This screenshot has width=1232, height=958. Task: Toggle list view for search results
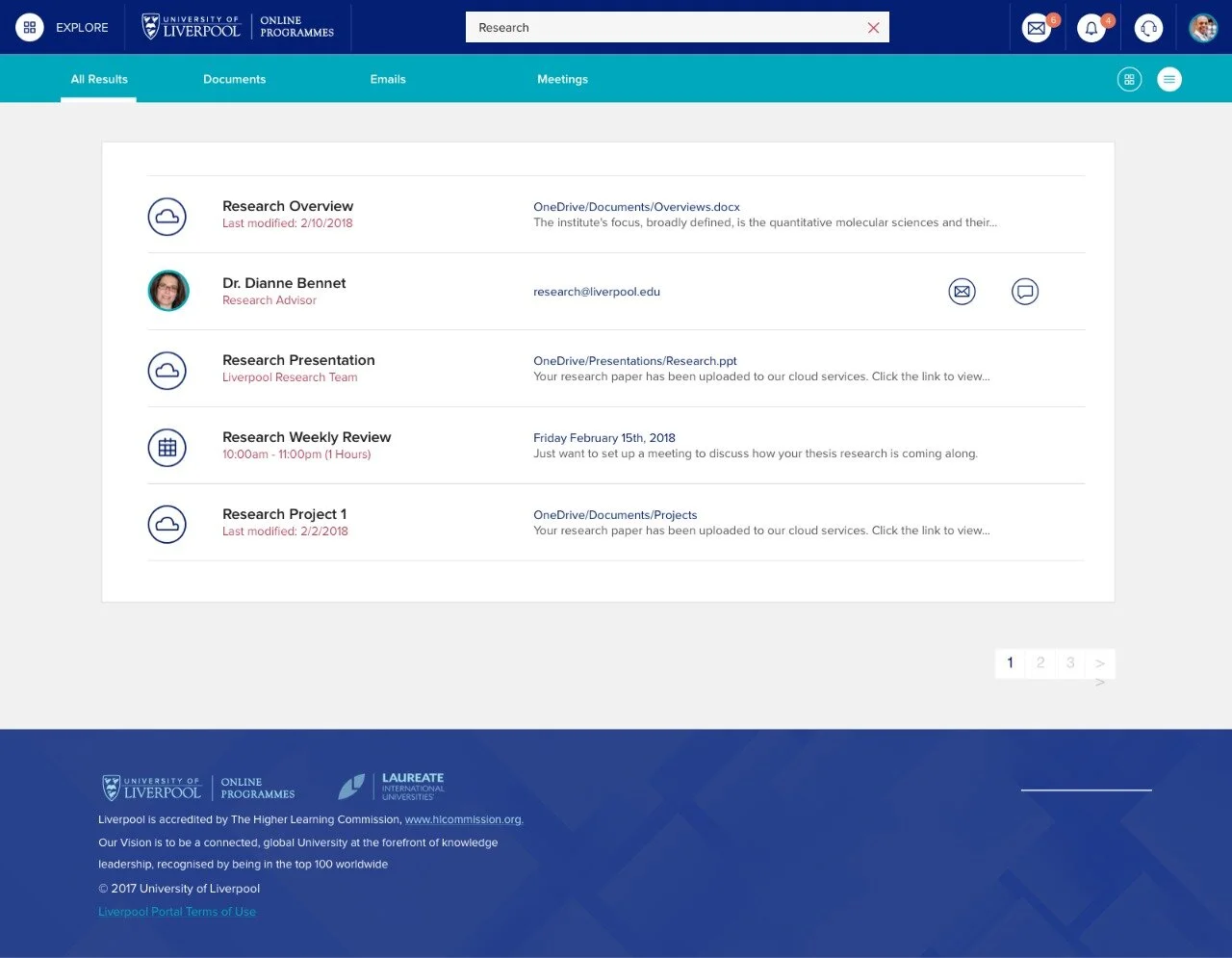coord(1169,79)
